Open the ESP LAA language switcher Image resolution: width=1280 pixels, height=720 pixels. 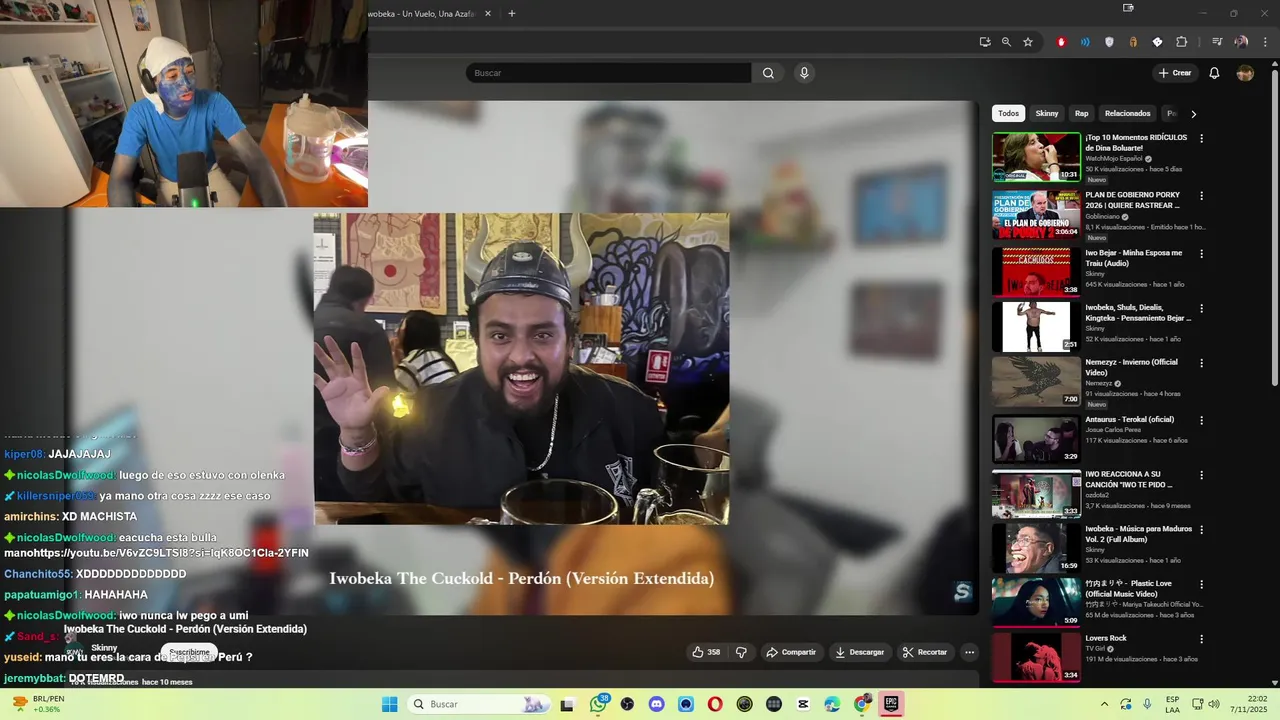pos(1173,704)
